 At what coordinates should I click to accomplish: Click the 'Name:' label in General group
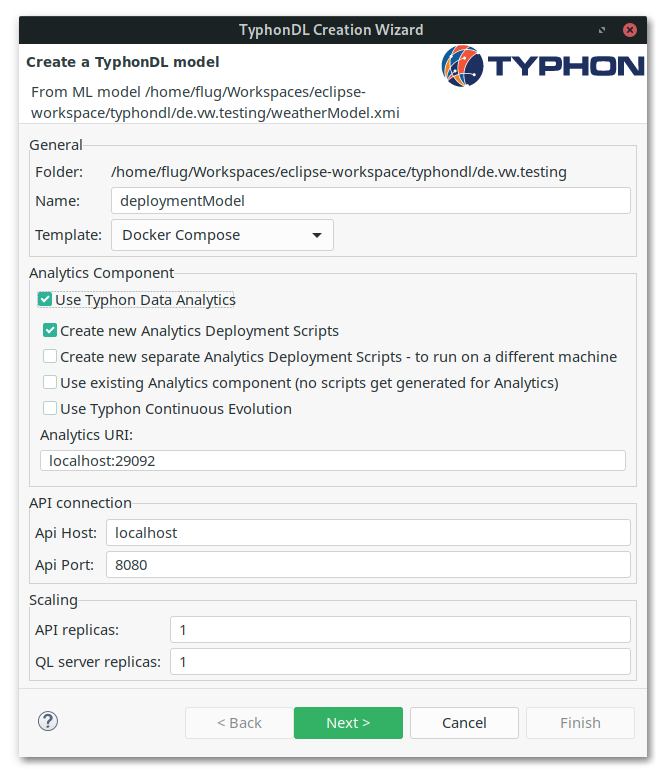pyautogui.click(x=57, y=201)
